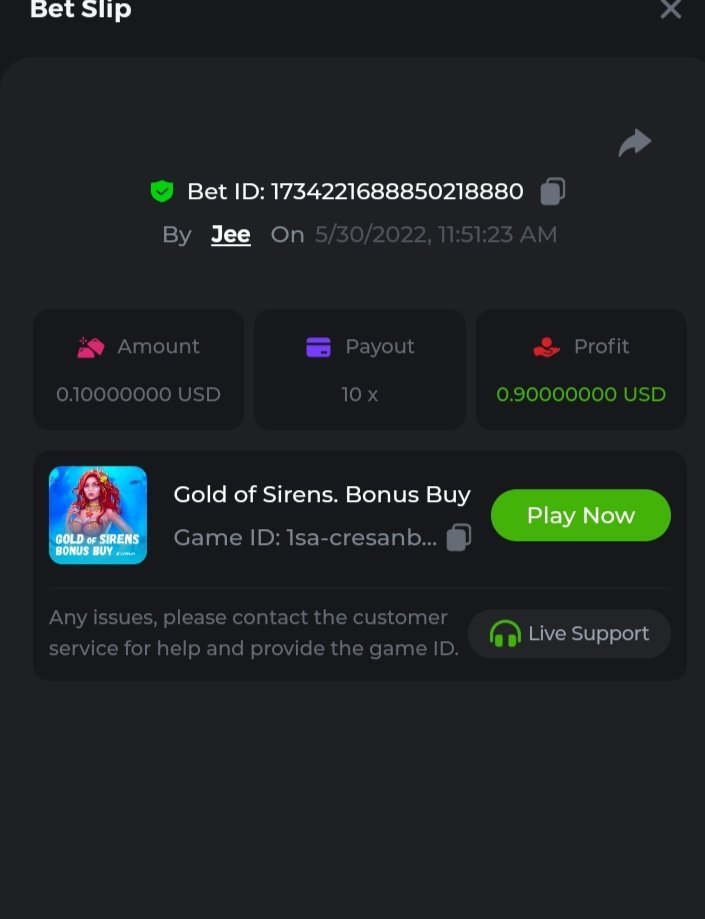Click the 0.10000000 USD amount value
This screenshot has height=919, width=705.
click(x=138, y=394)
